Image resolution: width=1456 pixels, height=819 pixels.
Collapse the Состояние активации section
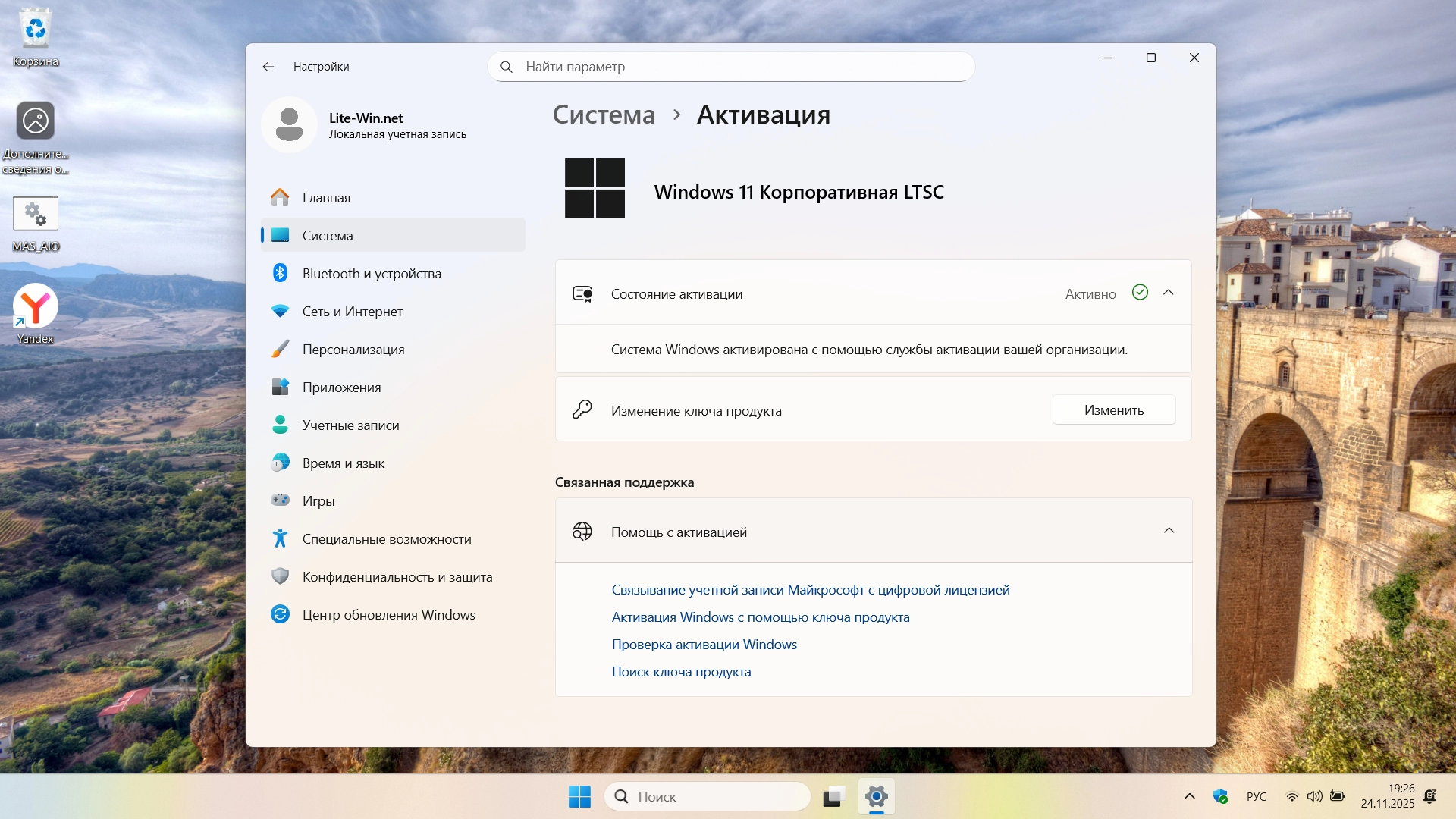tap(1168, 293)
